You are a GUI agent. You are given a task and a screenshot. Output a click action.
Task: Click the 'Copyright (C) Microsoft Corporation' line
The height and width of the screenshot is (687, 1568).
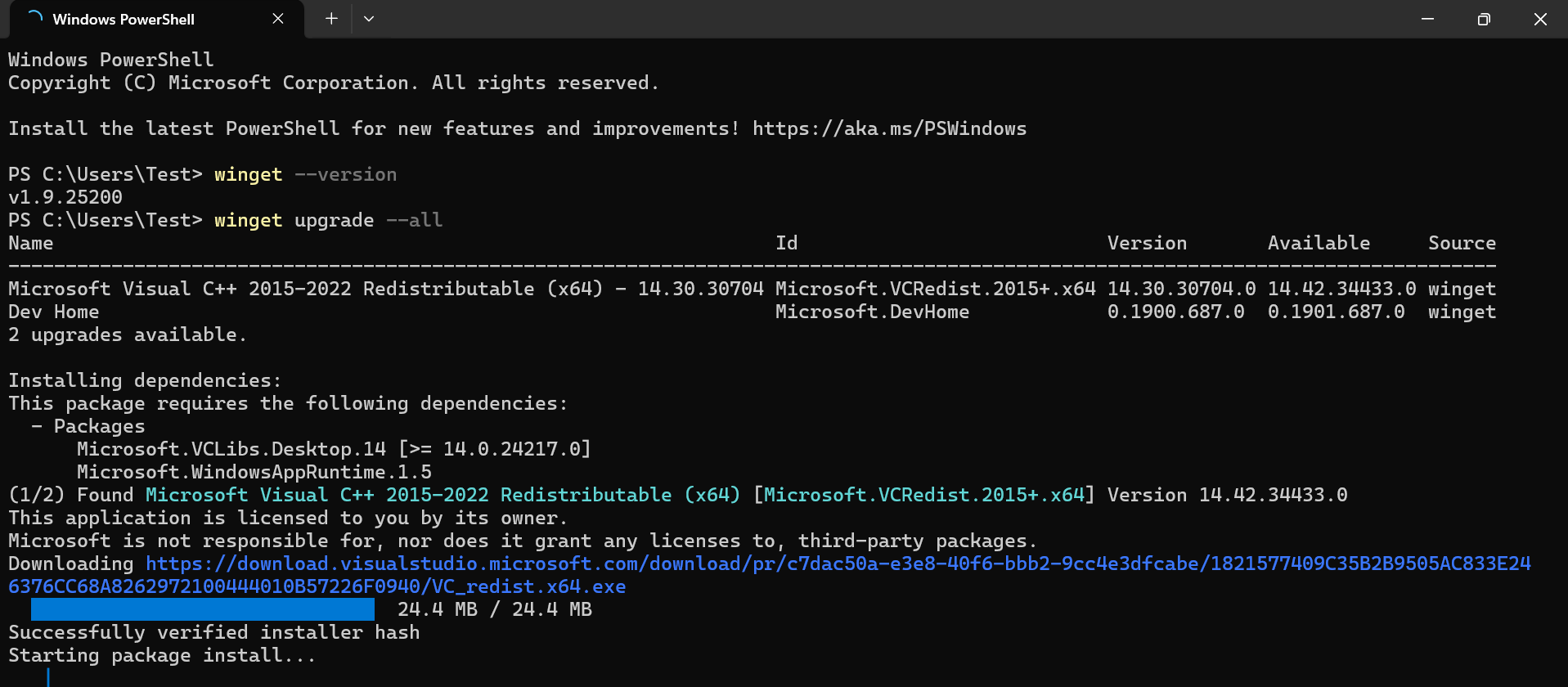click(334, 83)
